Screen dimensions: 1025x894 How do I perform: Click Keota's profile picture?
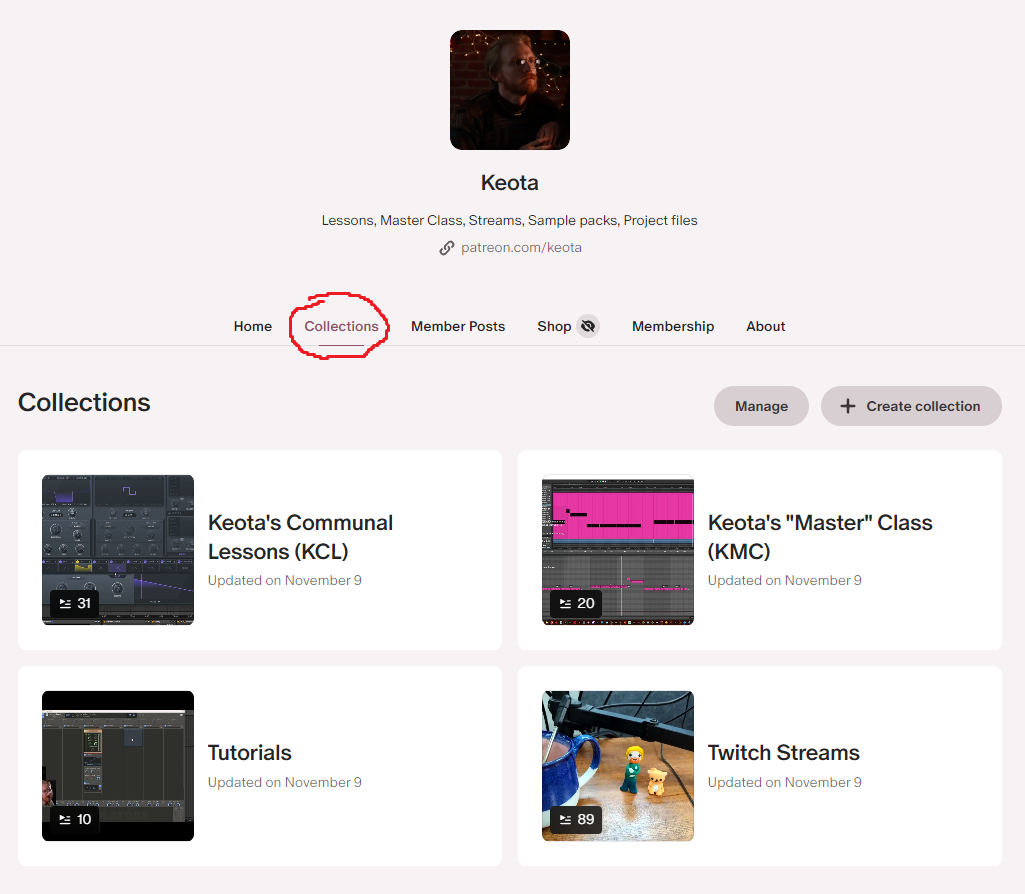click(x=509, y=90)
